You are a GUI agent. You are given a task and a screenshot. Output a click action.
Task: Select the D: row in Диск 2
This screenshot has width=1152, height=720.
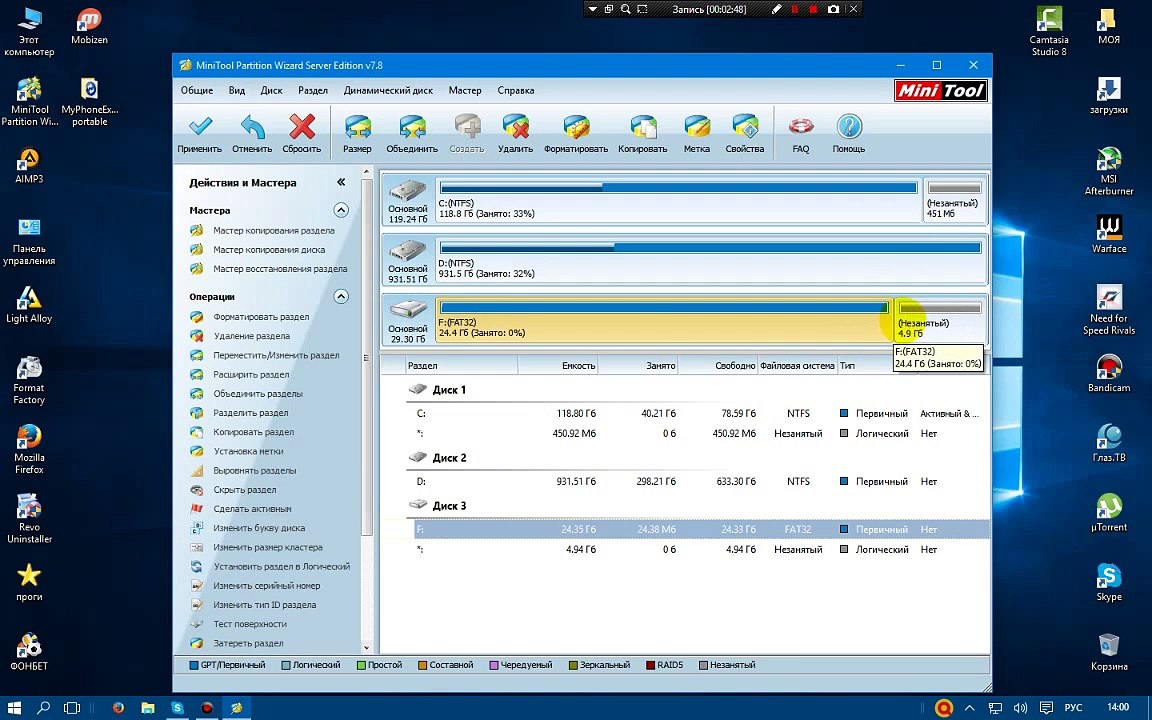696,482
